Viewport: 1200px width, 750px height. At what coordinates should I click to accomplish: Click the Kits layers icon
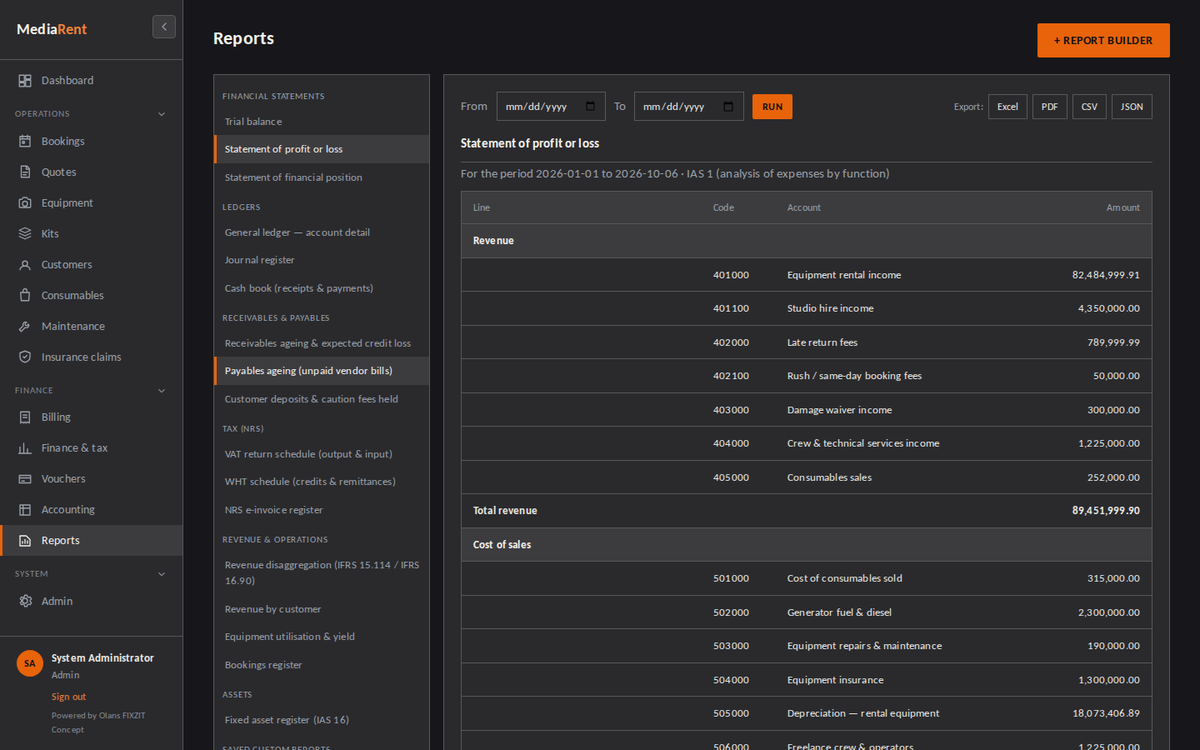coord(25,234)
